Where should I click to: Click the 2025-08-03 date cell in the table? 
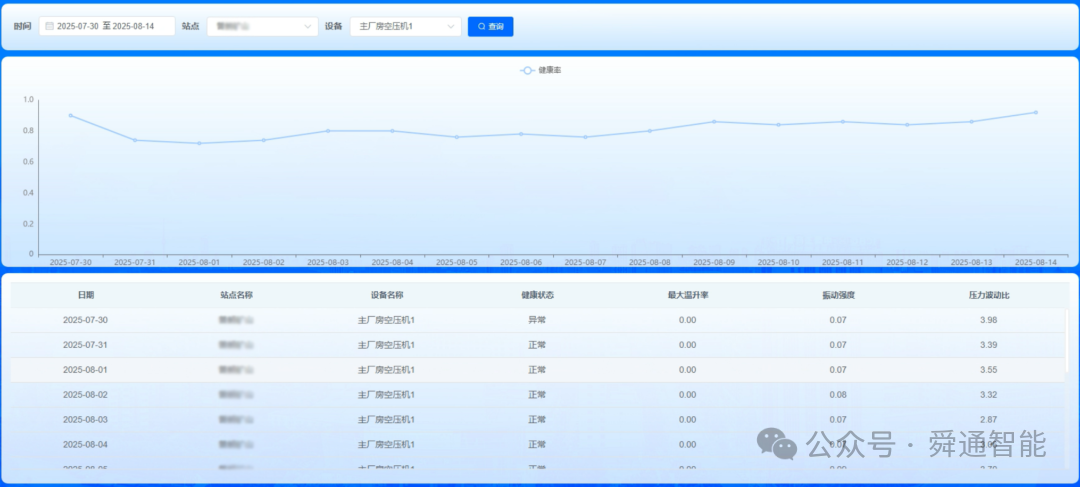(85, 419)
